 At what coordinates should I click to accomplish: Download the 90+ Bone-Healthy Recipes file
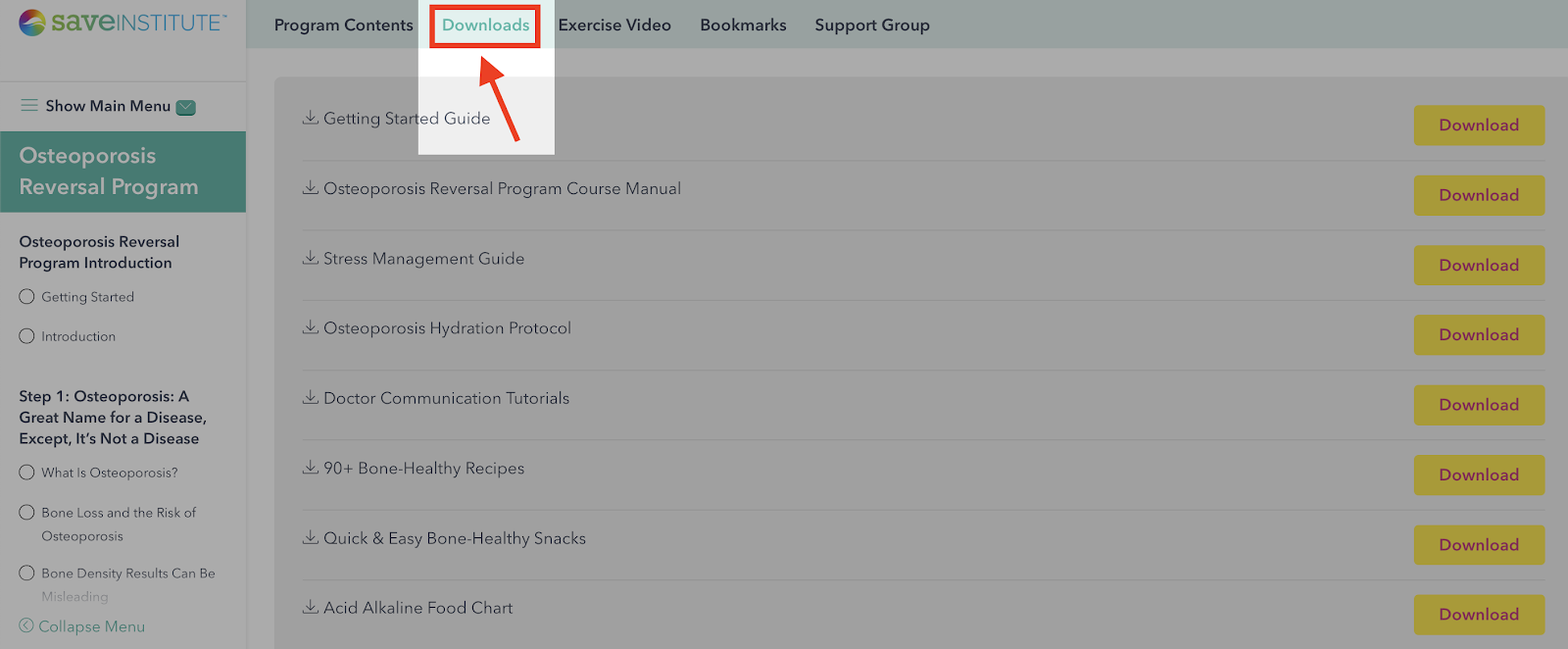click(1479, 474)
